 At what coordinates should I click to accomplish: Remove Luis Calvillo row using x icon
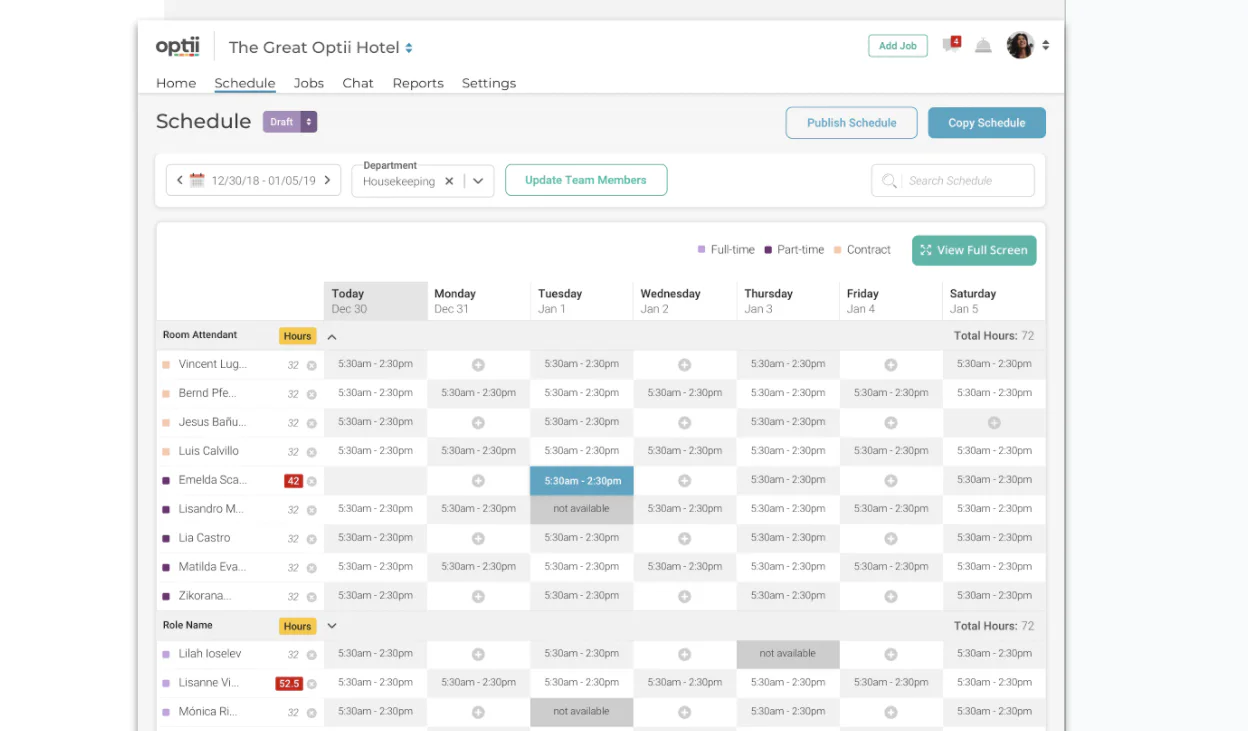pyautogui.click(x=311, y=452)
